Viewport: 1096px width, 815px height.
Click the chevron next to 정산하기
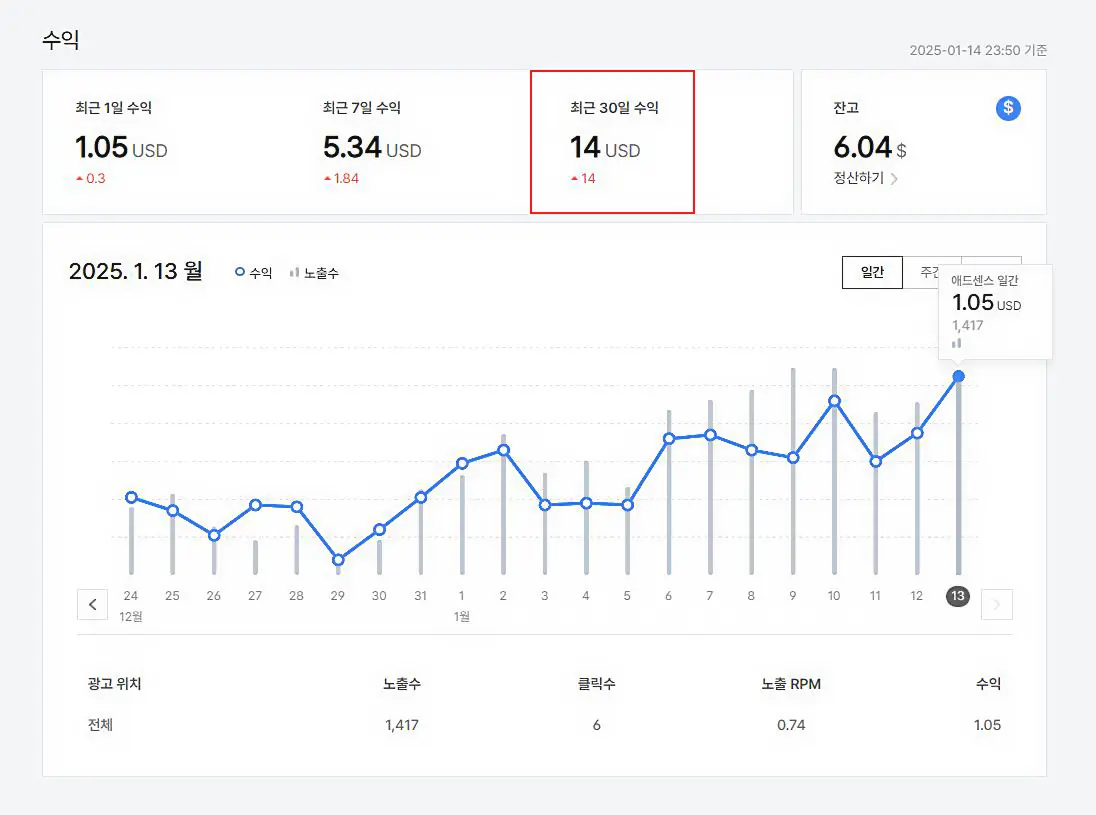point(894,179)
